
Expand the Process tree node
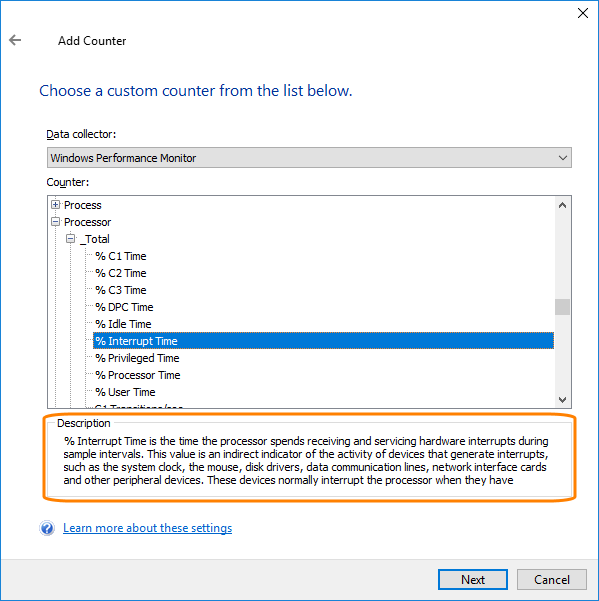coord(56,205)
